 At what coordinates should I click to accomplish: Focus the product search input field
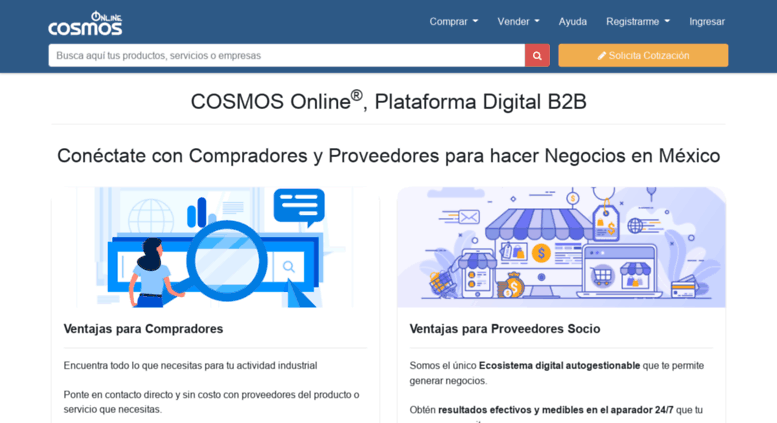287,55
